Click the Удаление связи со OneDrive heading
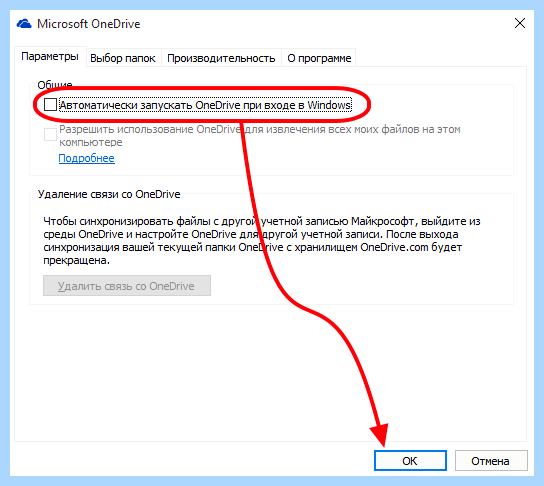Screen dimensions: 544x486 coord(109,194)
